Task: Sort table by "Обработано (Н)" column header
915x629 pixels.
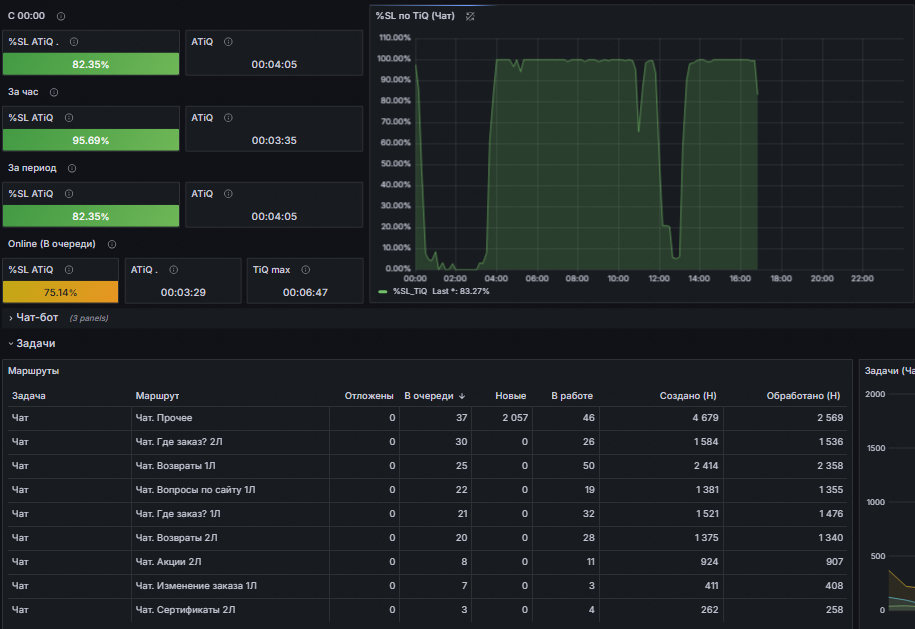Action: (x=803, y=396)
